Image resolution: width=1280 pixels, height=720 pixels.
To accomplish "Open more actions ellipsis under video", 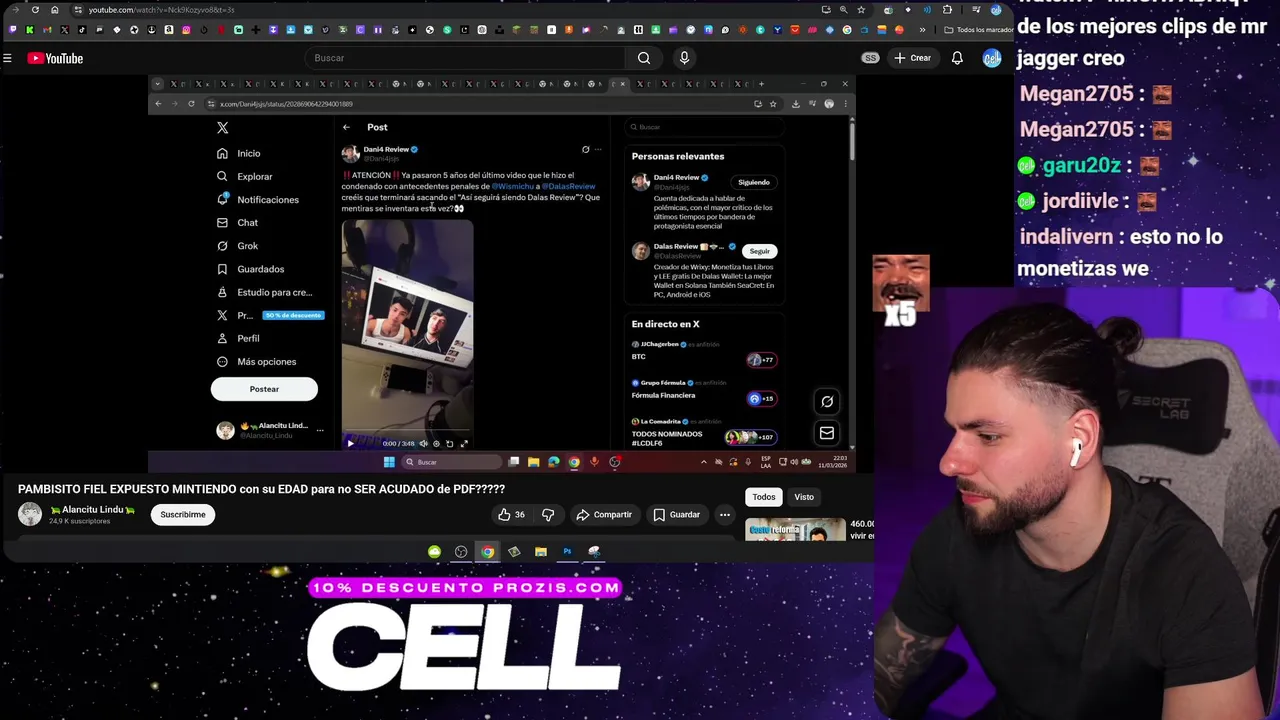I will click(725, 514).
